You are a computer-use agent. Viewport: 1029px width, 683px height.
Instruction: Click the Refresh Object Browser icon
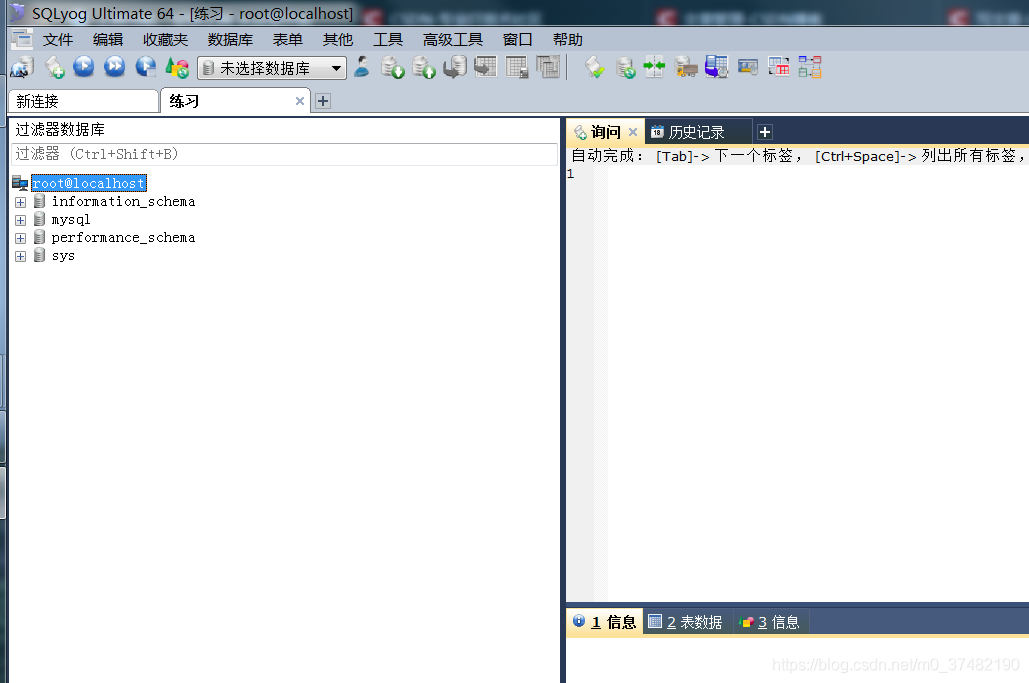pyautogui.click(x=177, y=67)
